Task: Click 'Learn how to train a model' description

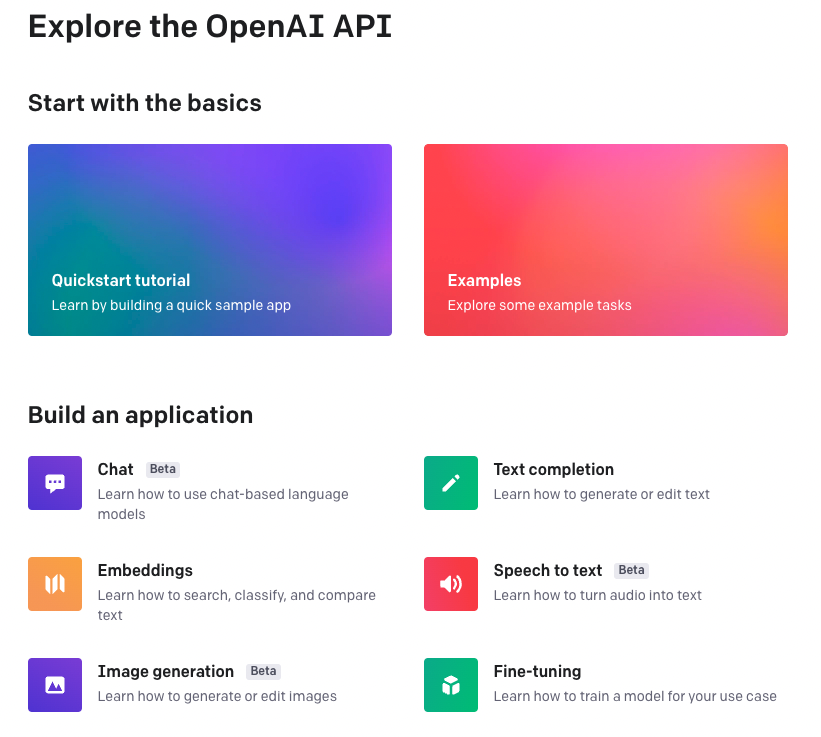Action: click(635, 696)
